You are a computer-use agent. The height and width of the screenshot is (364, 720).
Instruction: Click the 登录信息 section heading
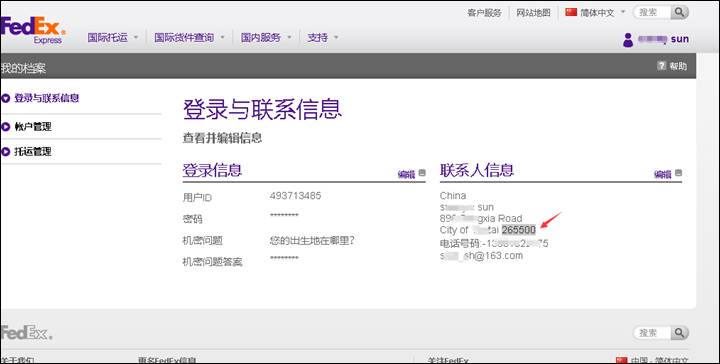(x=212, y=170)
